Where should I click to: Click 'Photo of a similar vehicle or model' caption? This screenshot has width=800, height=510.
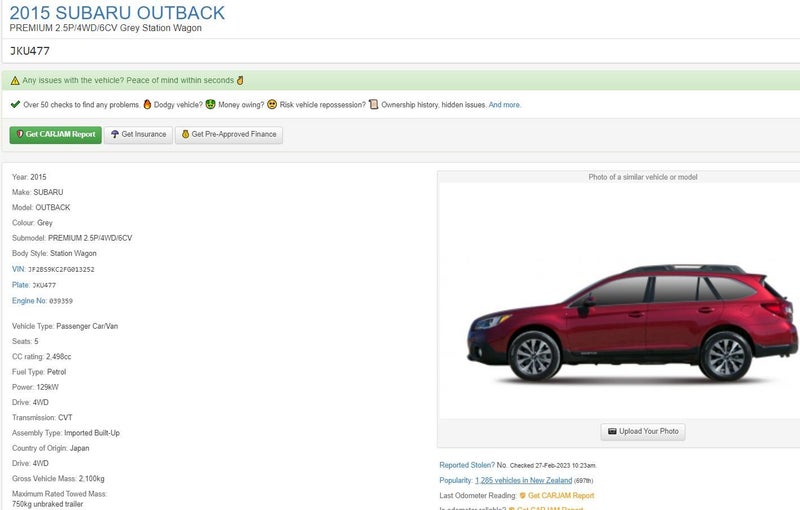click(643, 177)
